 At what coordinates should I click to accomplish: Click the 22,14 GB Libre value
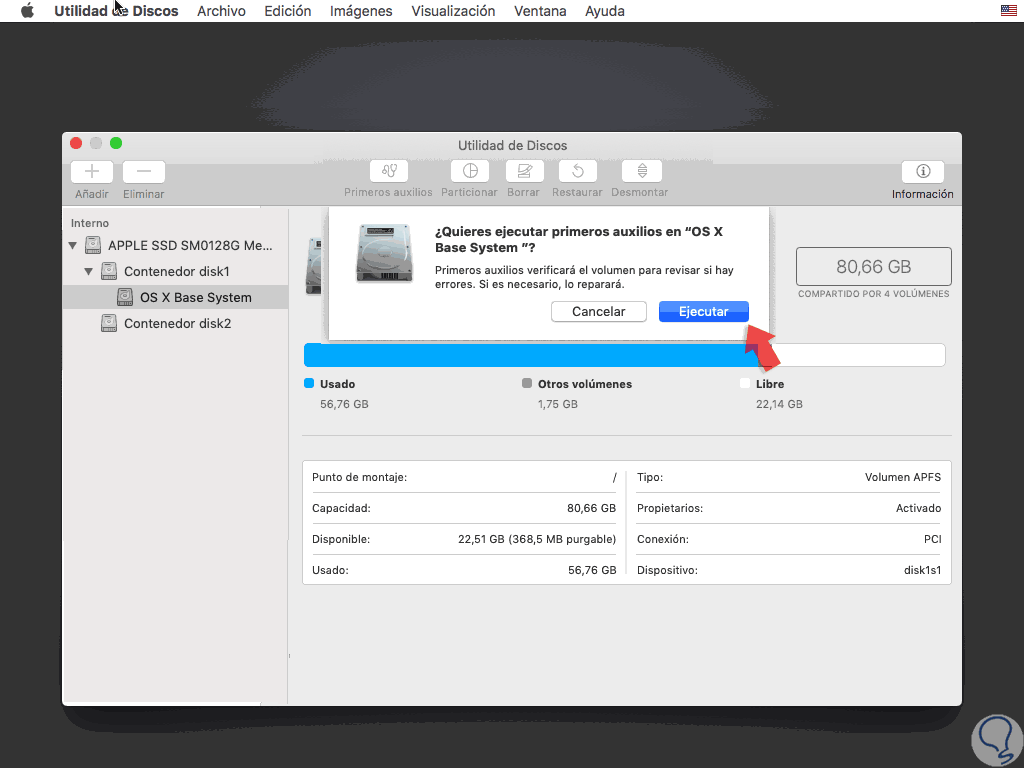click(x=779, y=404)
